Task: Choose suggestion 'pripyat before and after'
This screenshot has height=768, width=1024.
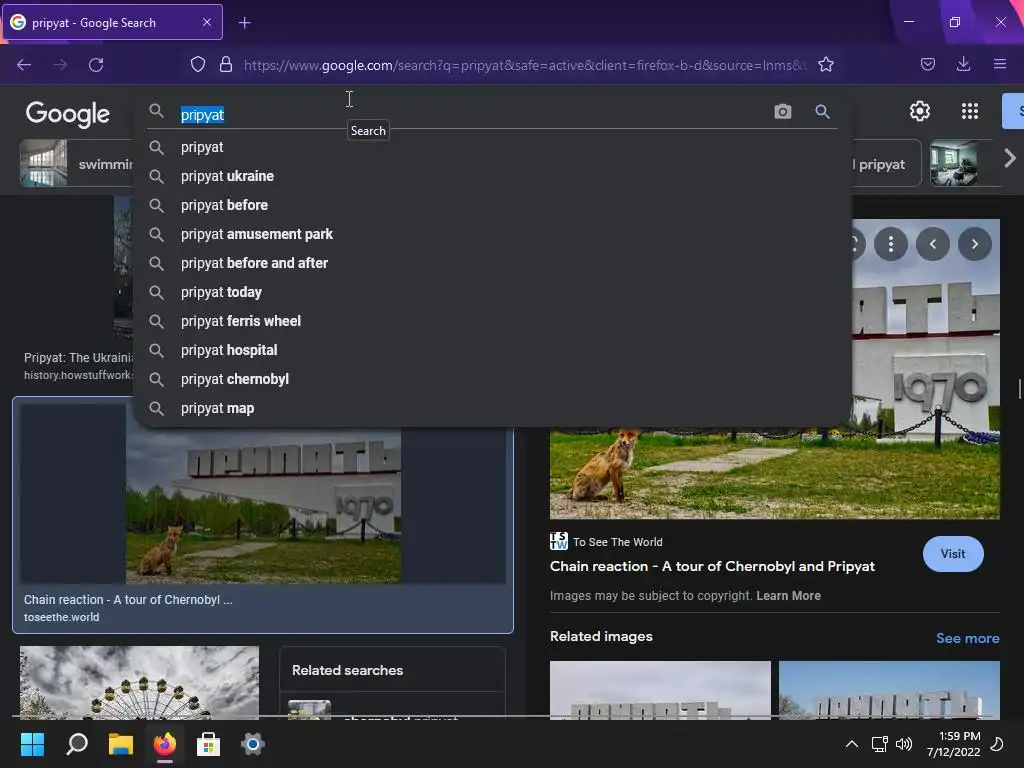Action: tap(492, 263)
